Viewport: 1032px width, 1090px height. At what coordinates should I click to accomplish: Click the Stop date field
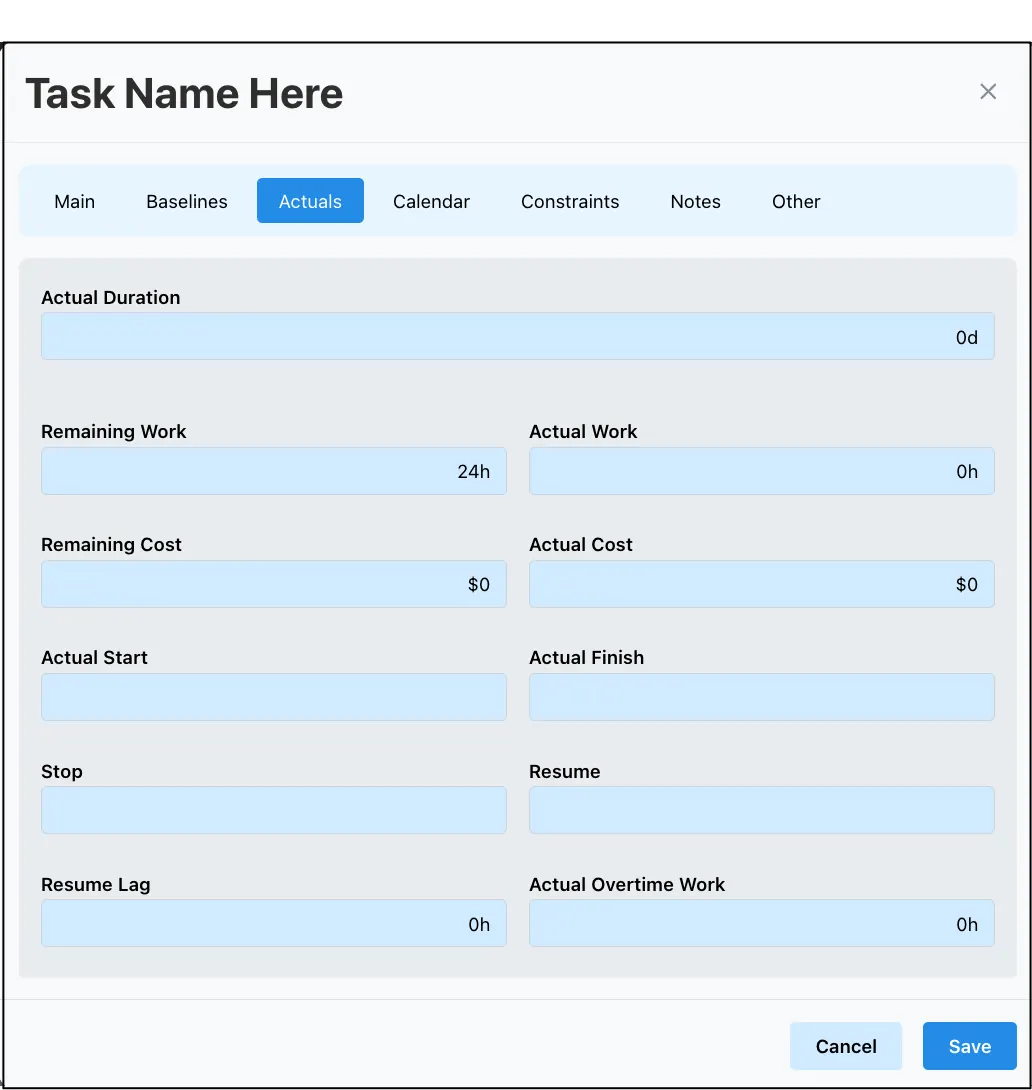coord(274,810)
